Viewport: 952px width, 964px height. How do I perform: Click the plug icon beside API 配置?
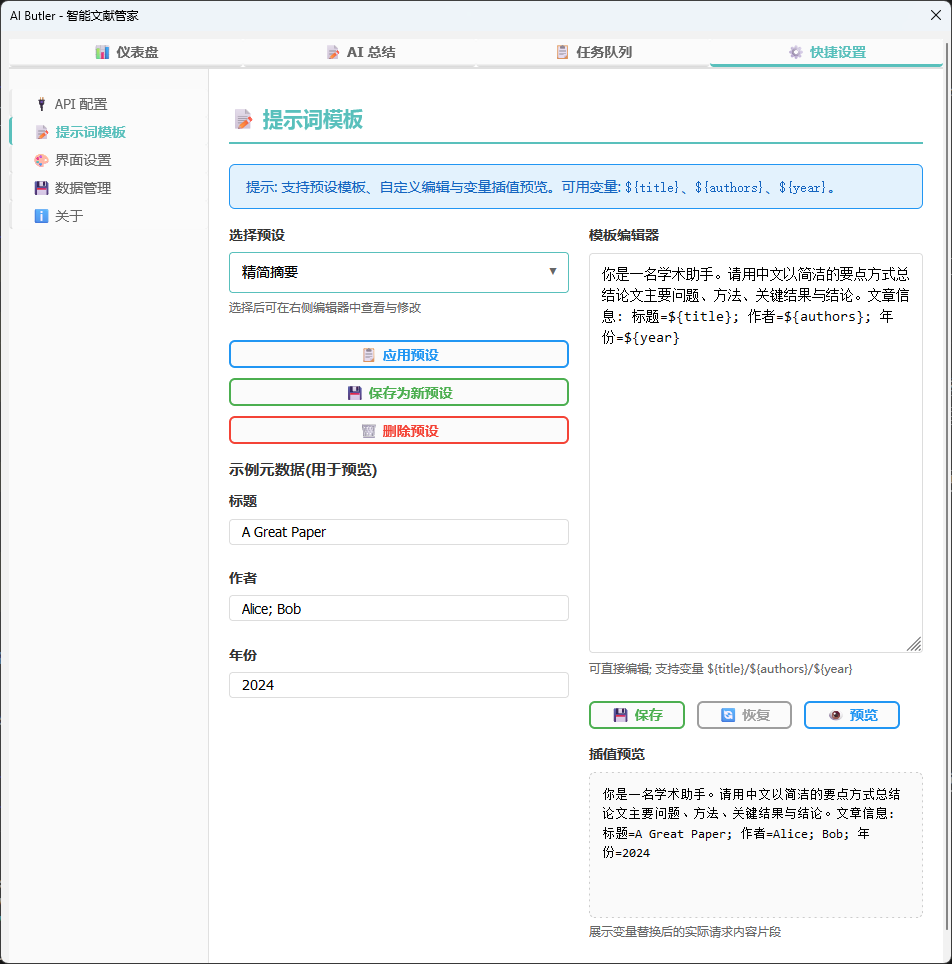pos(41,103)
